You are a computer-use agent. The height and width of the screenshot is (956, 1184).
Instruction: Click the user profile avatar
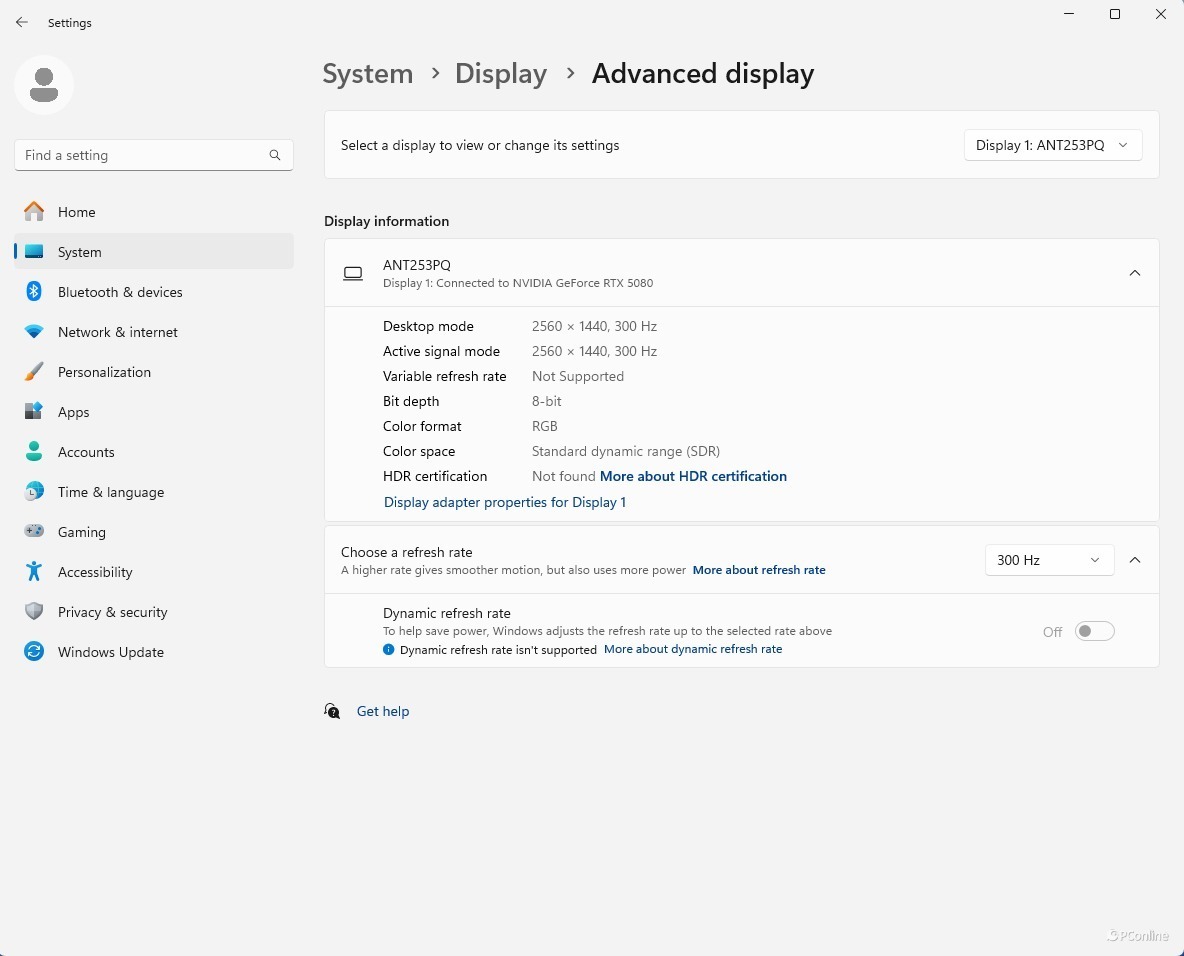44,85
